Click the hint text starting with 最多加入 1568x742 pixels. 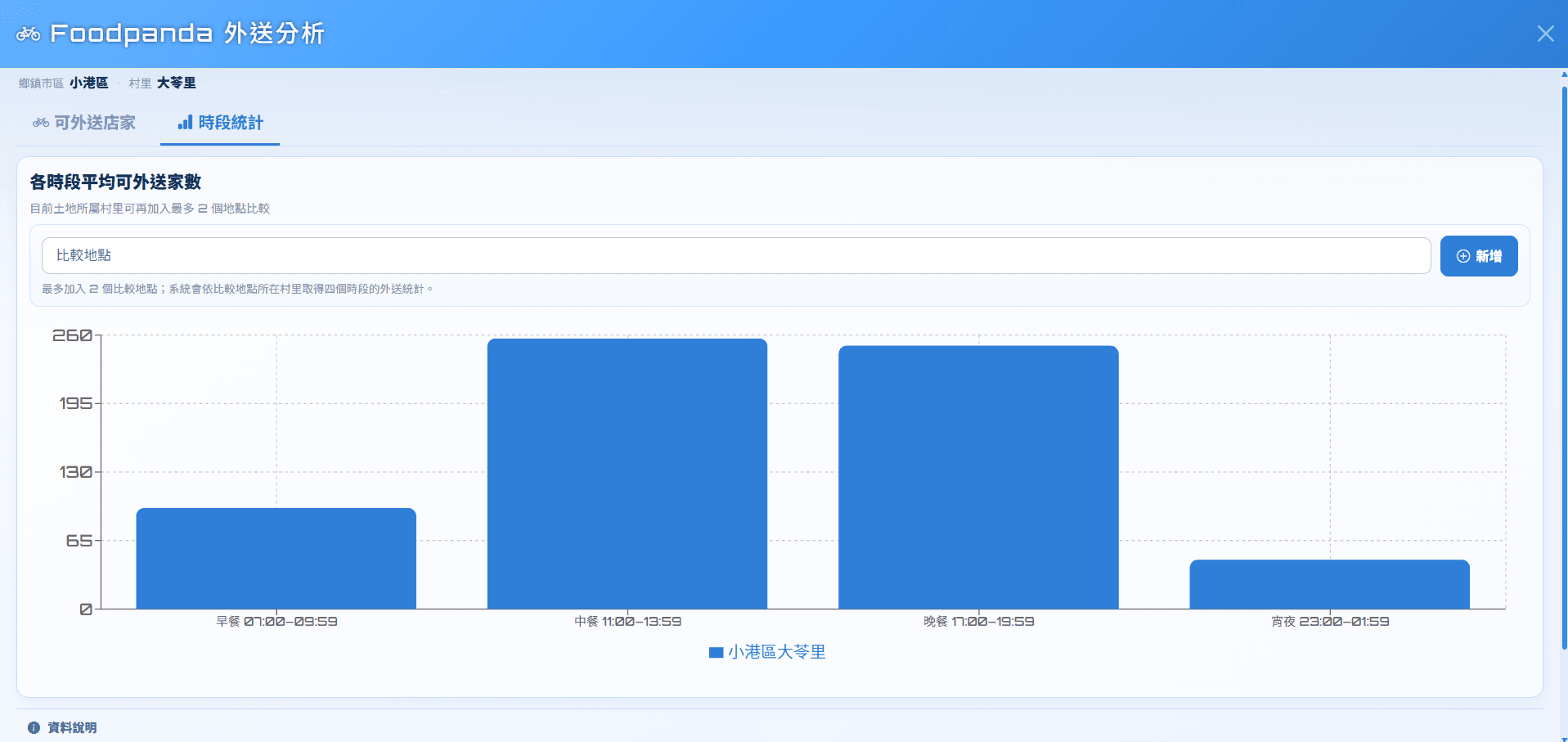237,289
